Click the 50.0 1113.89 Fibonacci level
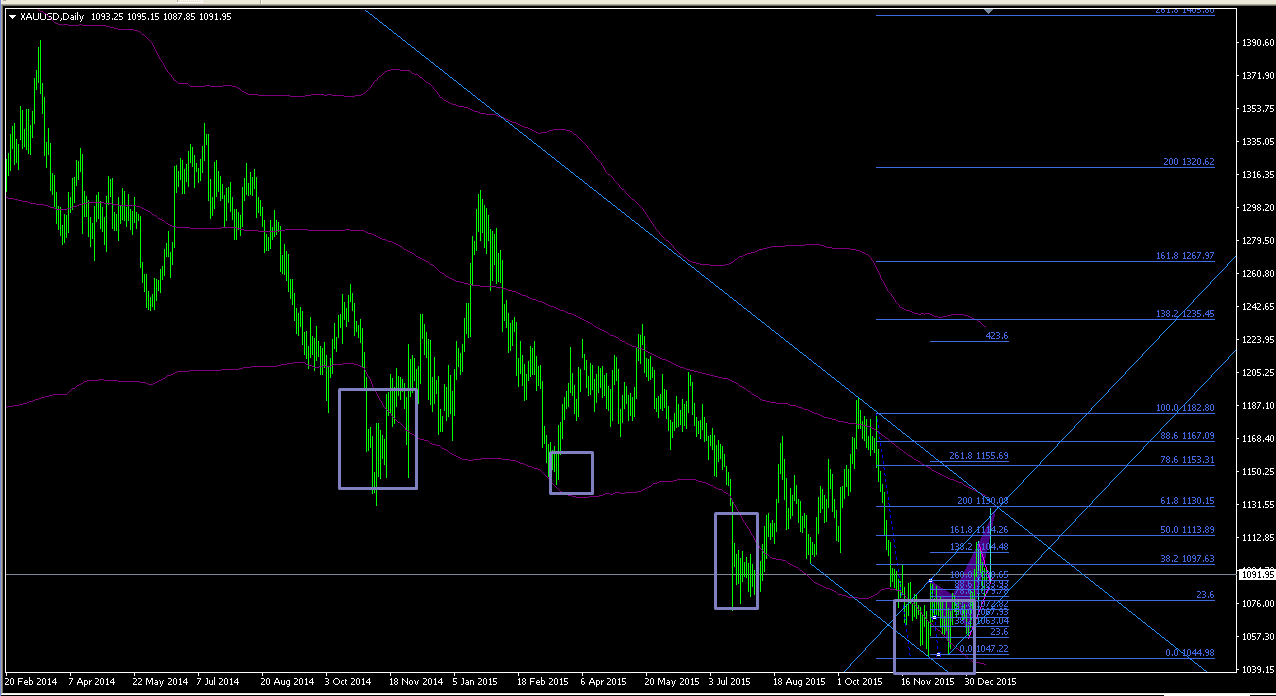Viewport: 1276px width, 696px height. point(1187,529)
